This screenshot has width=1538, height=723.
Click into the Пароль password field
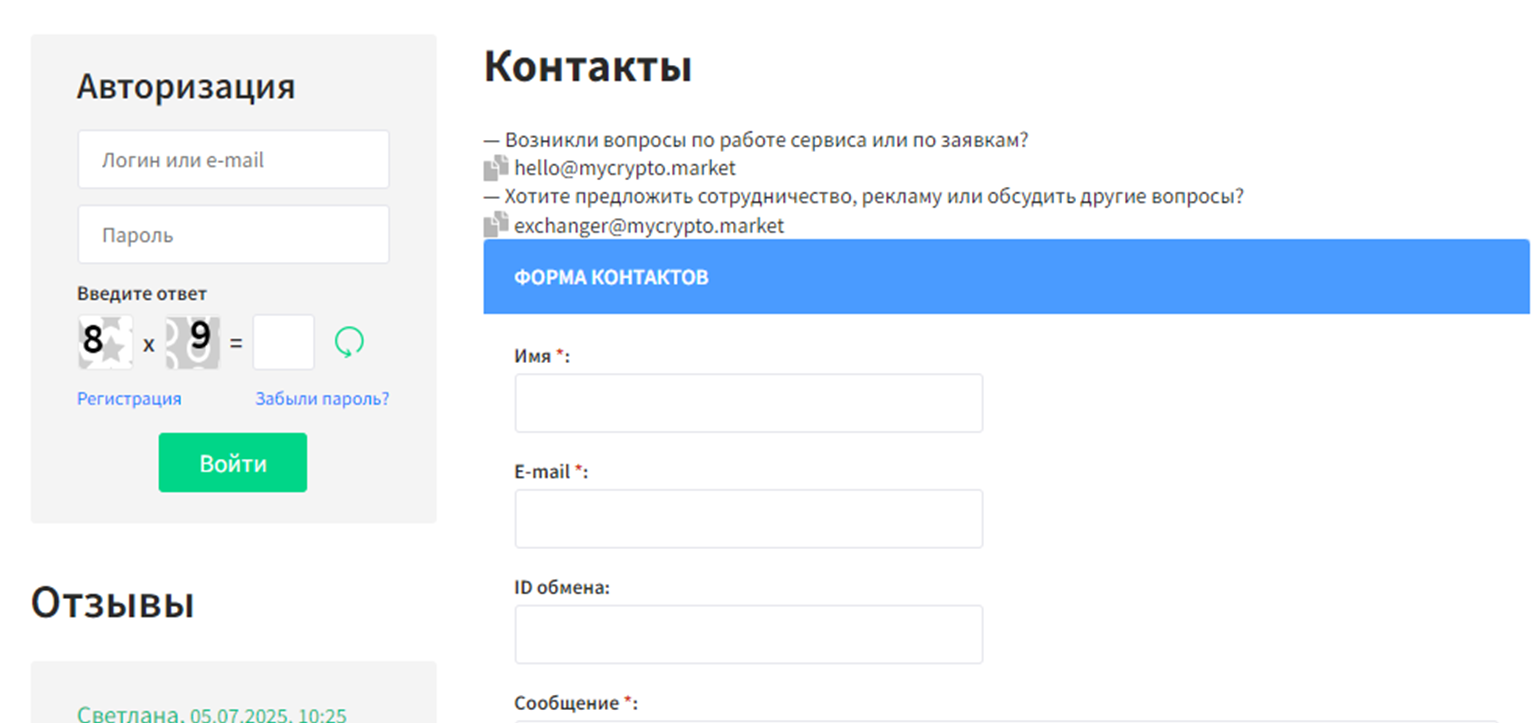[233, 235]
